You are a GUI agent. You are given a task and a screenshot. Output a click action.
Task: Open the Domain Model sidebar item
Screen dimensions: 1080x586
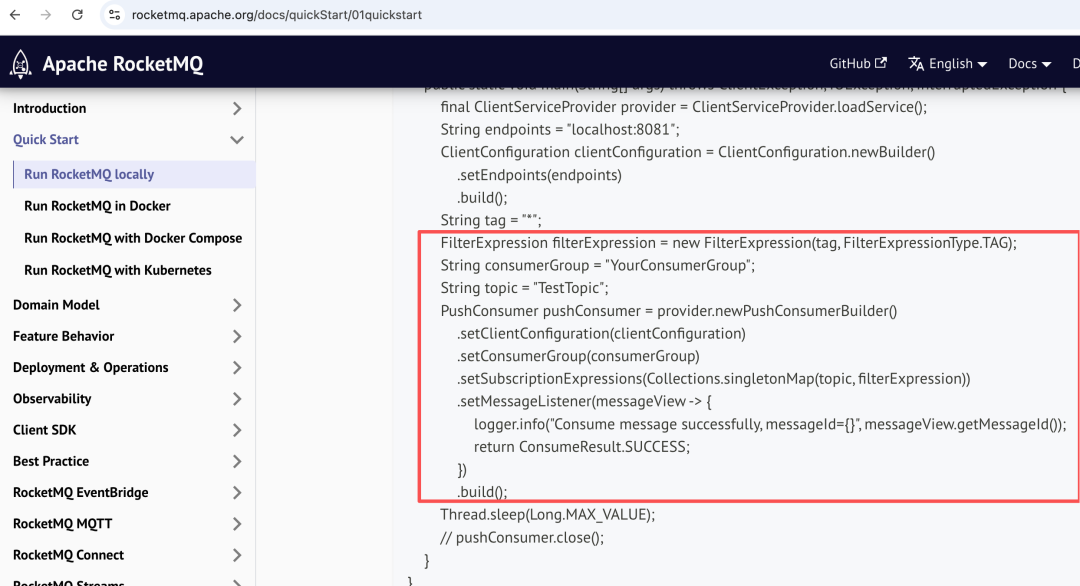[x=56, y=304]
